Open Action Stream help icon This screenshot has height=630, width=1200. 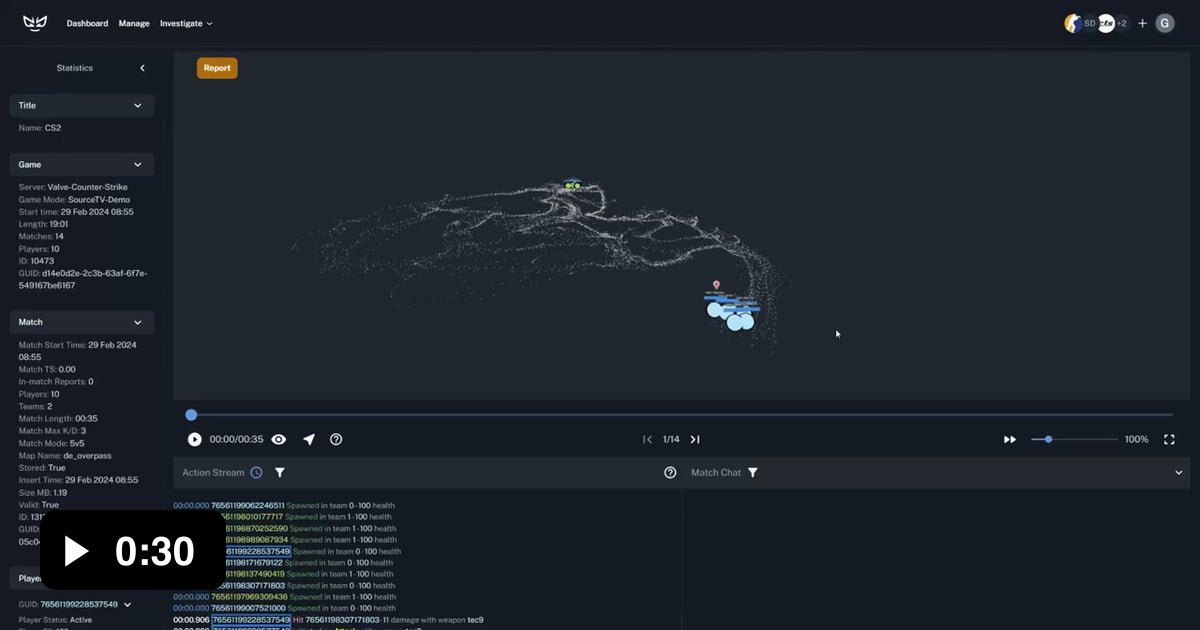coord(670,472)
